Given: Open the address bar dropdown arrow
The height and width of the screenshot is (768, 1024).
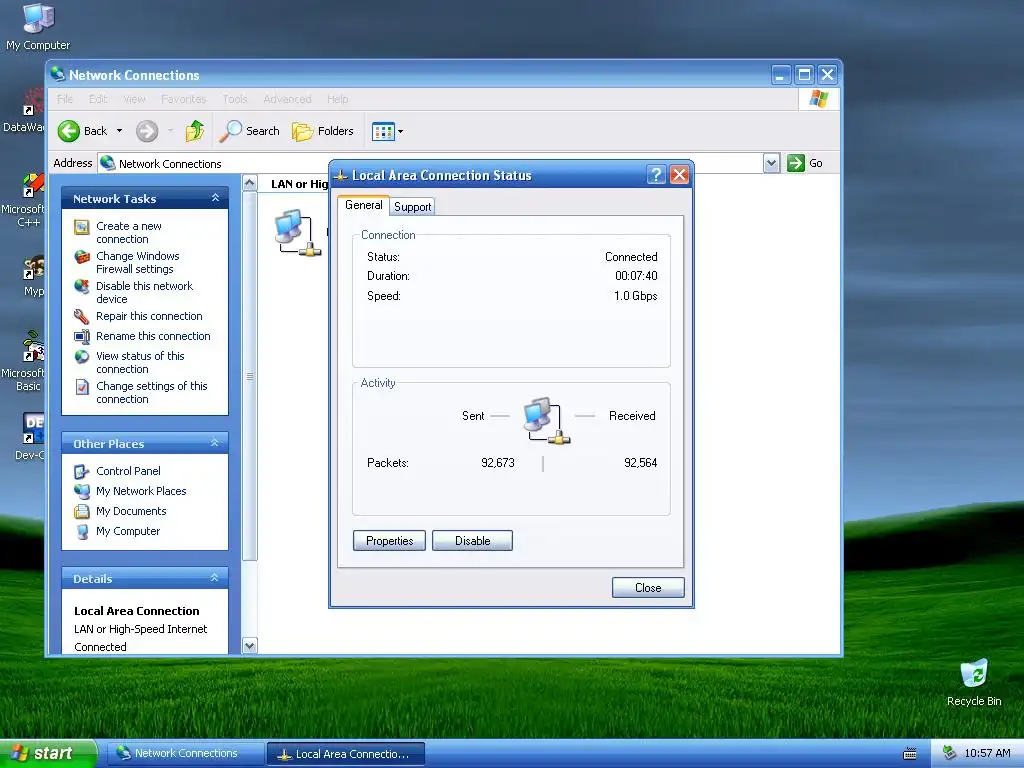Looking at the screenshot, I should [x=771, y=163].
